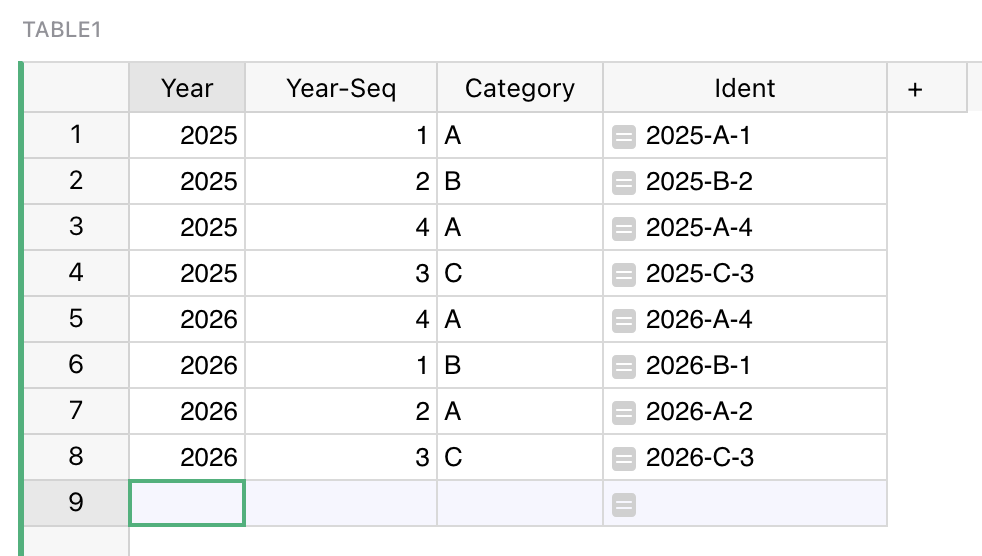Screen dimensions: 982x556
Task: Click the formula icon beside 2025-B-2
Action: [623, 182]
